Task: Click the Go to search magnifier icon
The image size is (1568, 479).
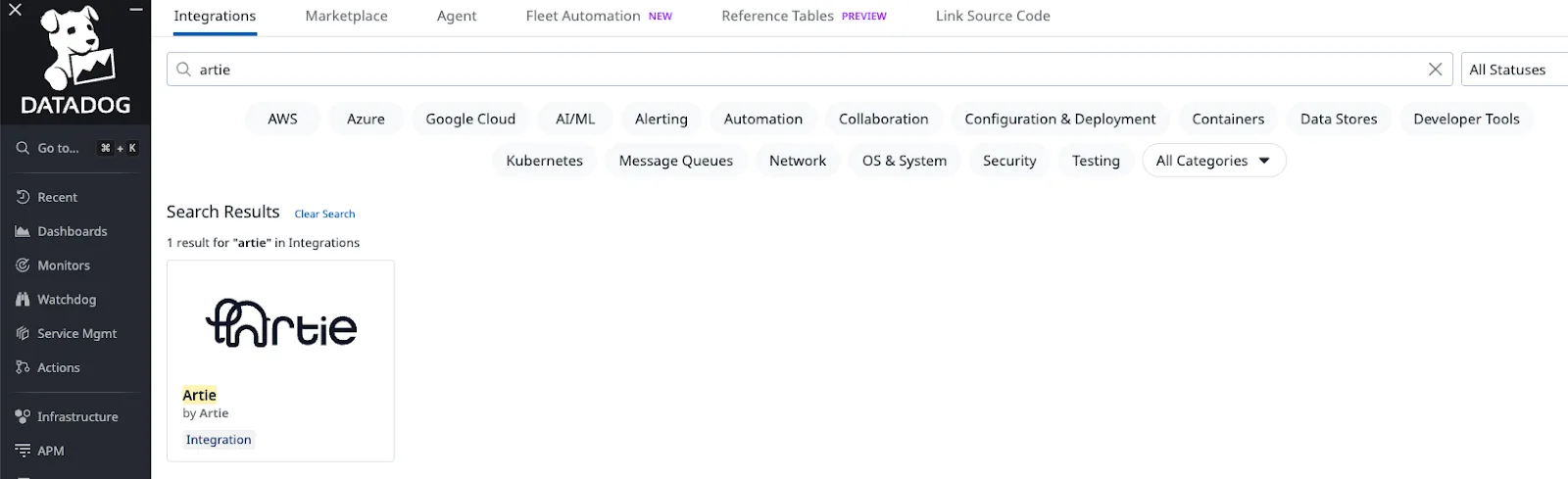Action: [23, 148]
